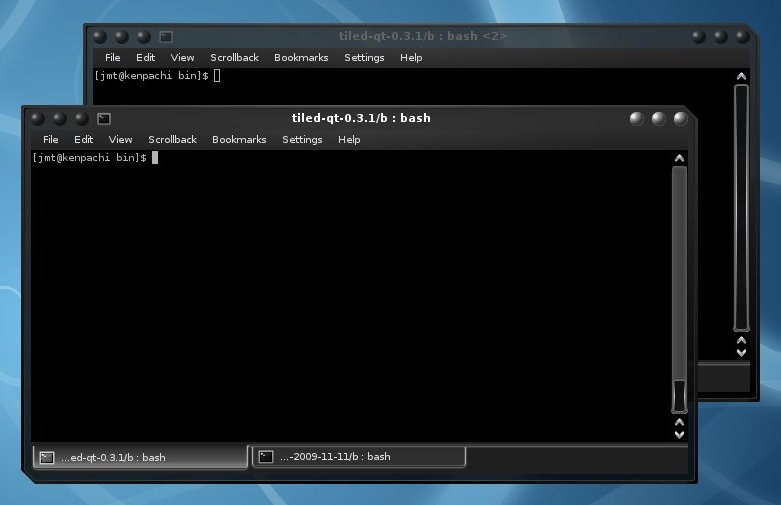The width and height of the screenshot is (781, 505).
Task: Open File menu in the bash <2> window
Action: click(113, 57)
